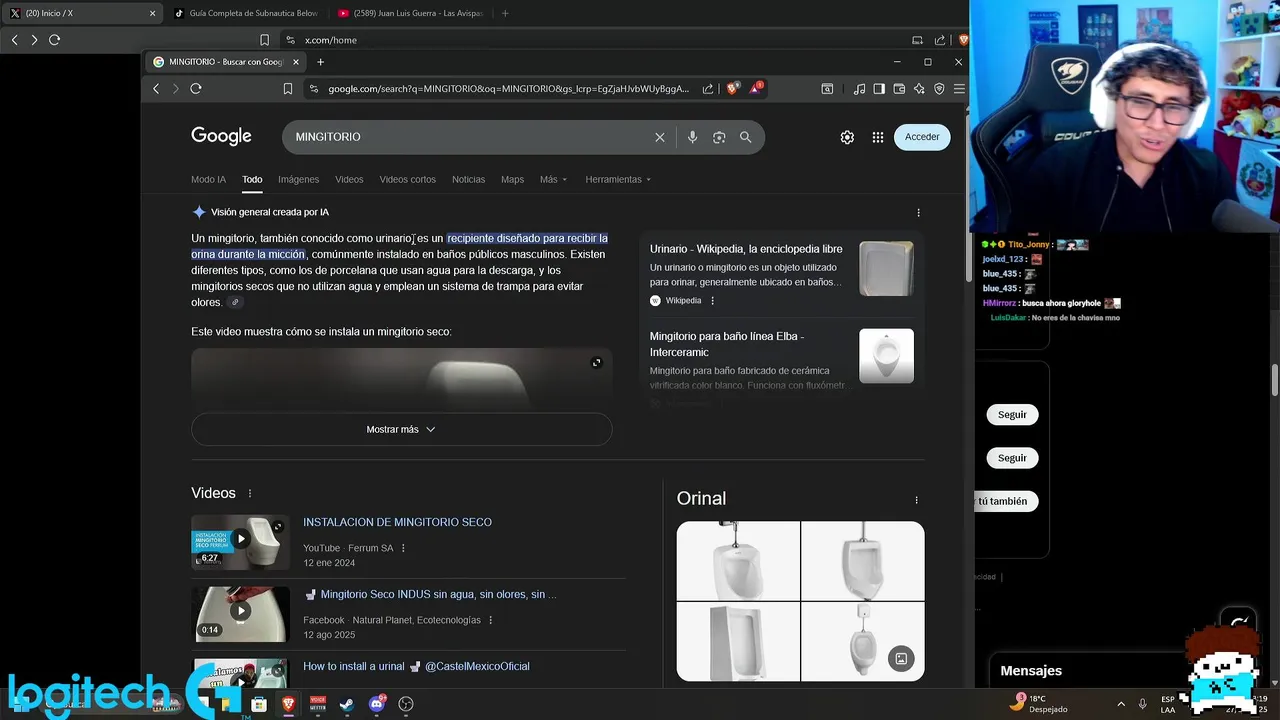Open Voicemeeter from the taskbar

tap(318, 704)
